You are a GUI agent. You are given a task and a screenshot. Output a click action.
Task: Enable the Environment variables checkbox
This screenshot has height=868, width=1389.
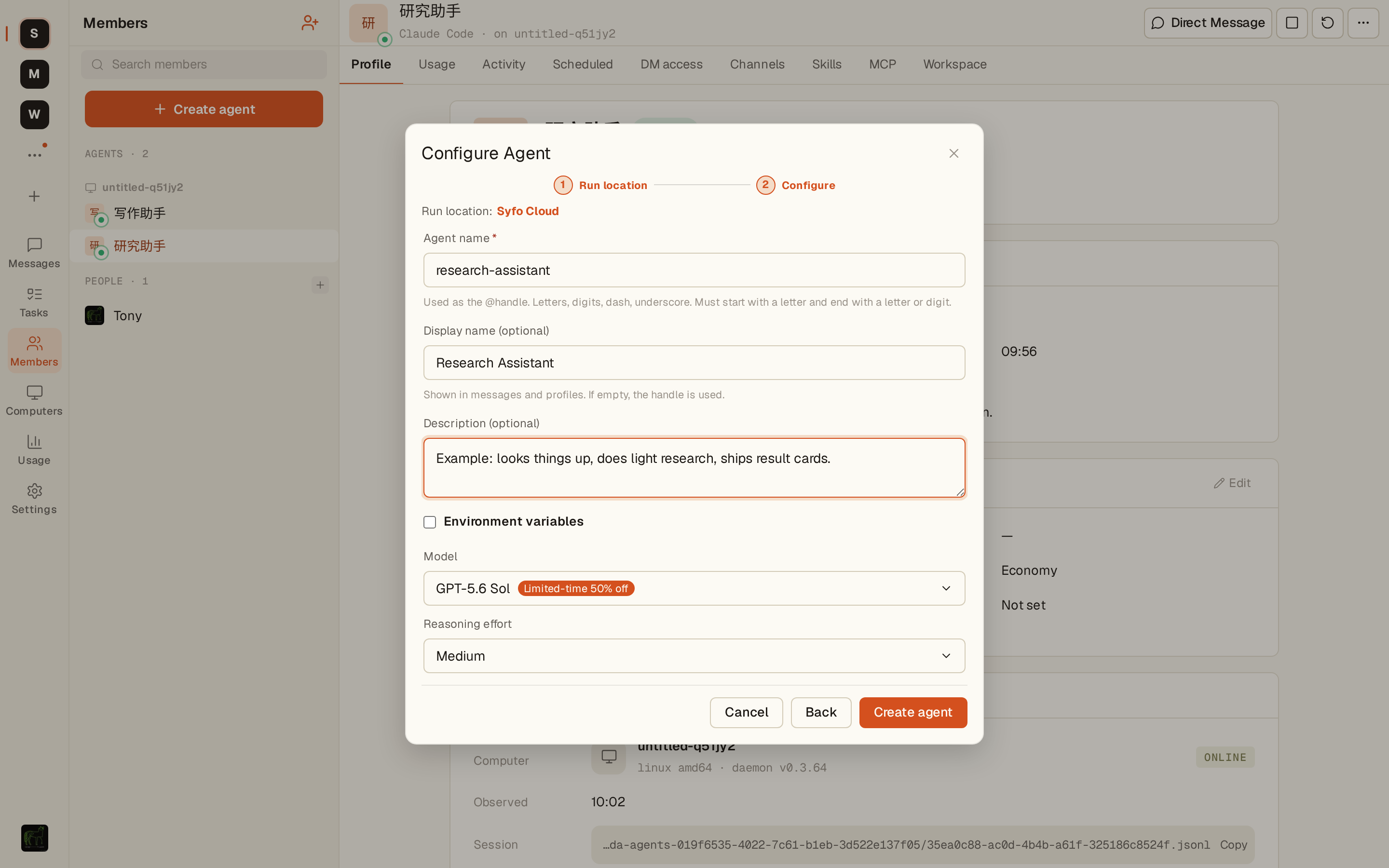[430, 522]
